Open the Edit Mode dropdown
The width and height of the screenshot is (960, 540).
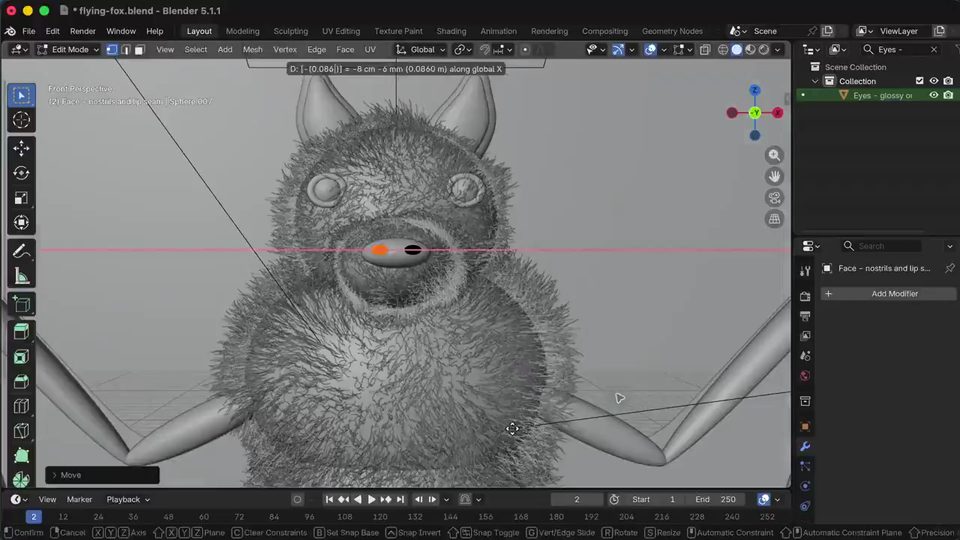point(68,50)
